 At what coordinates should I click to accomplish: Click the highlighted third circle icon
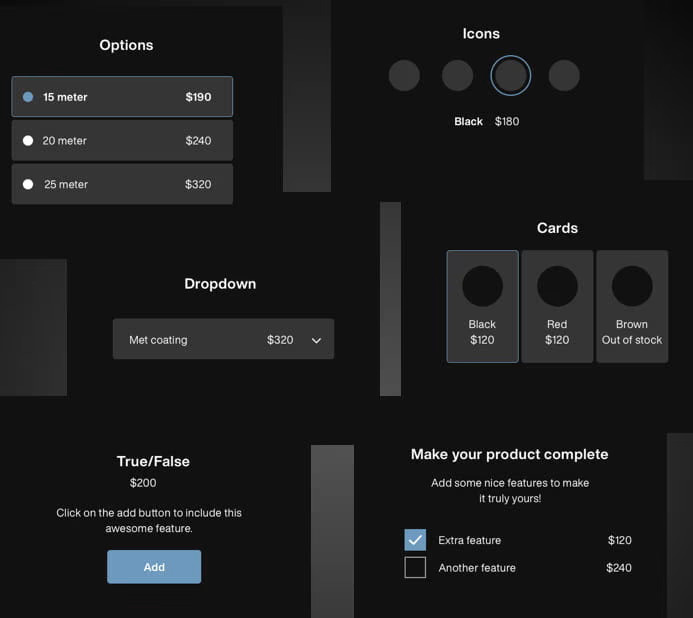click(x=510, y=76)
